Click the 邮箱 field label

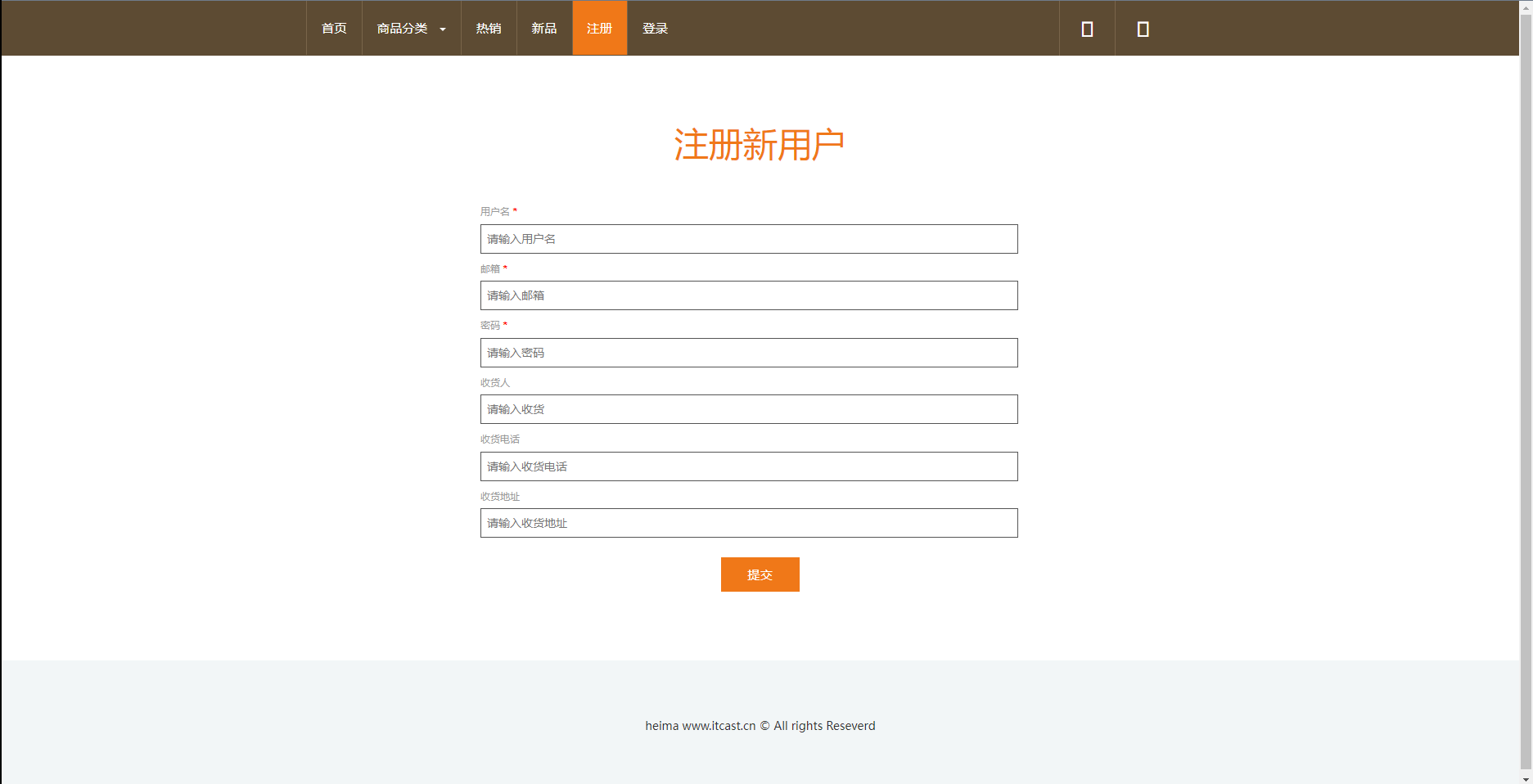point(490,268)
